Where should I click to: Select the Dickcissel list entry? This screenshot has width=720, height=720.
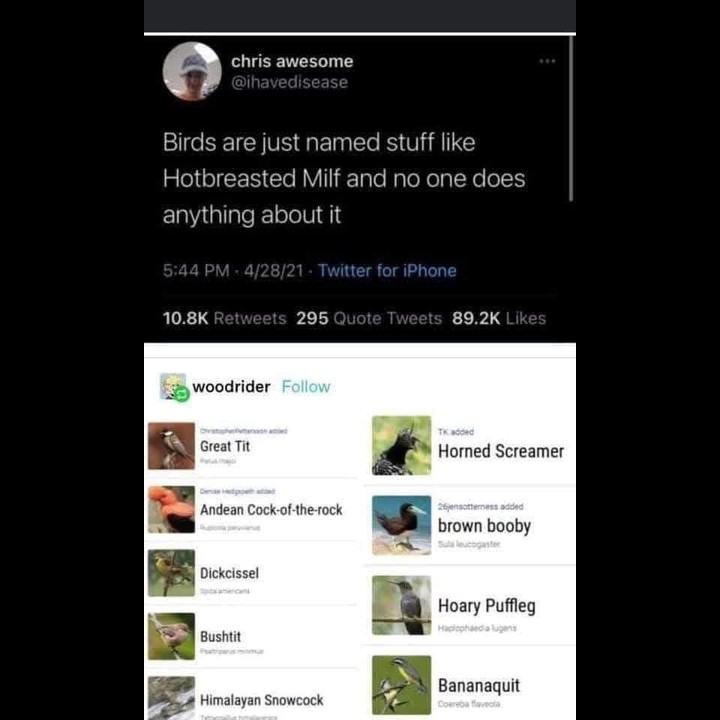pyautogui.click(x=252, y=573)
